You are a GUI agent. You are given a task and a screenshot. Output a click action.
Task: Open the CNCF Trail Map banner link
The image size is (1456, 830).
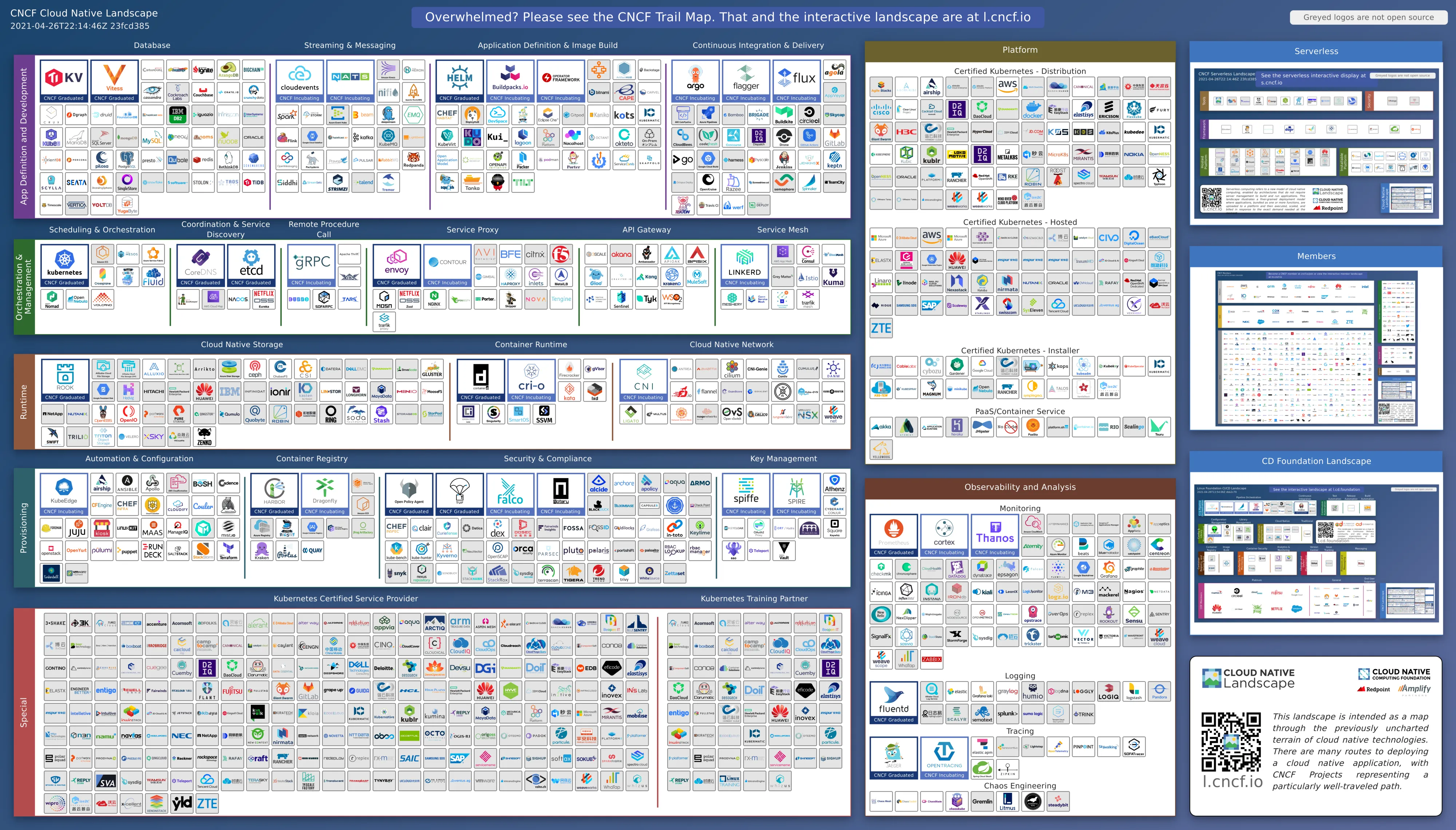pyautogui.click(x=728, y=16)
